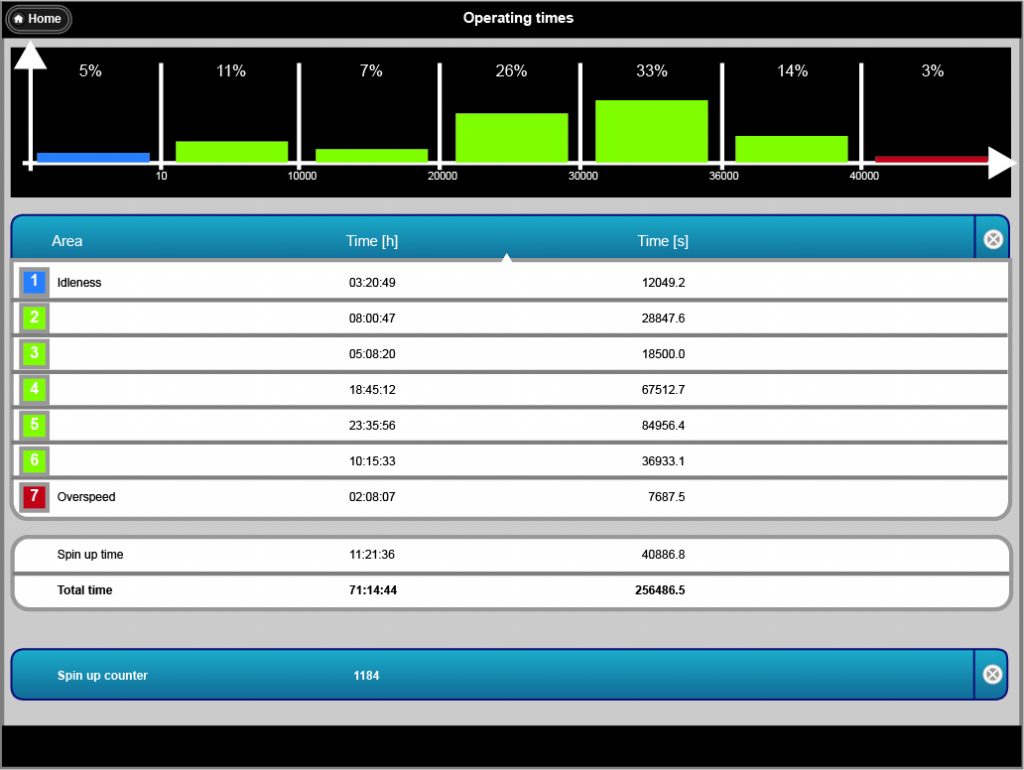
Task: Close the Spin up counter bar
Action: [x=992, y=674]
